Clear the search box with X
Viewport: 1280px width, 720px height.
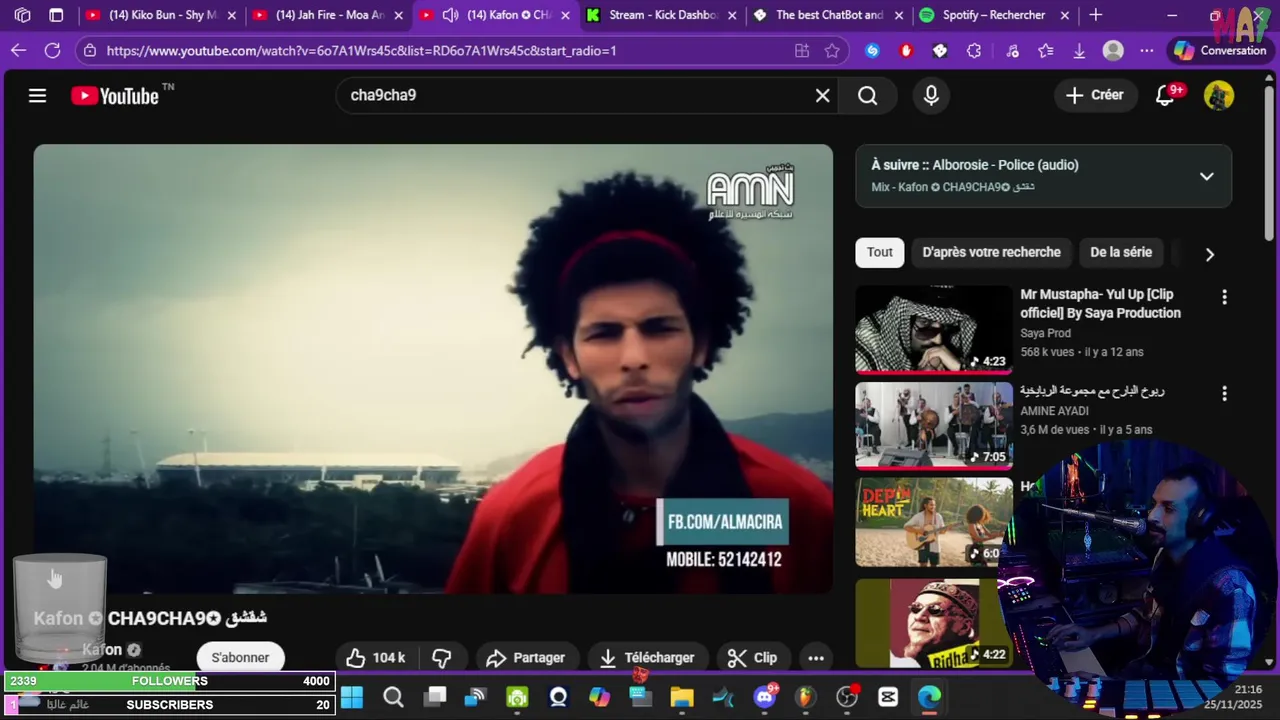[x=822, y=95]
